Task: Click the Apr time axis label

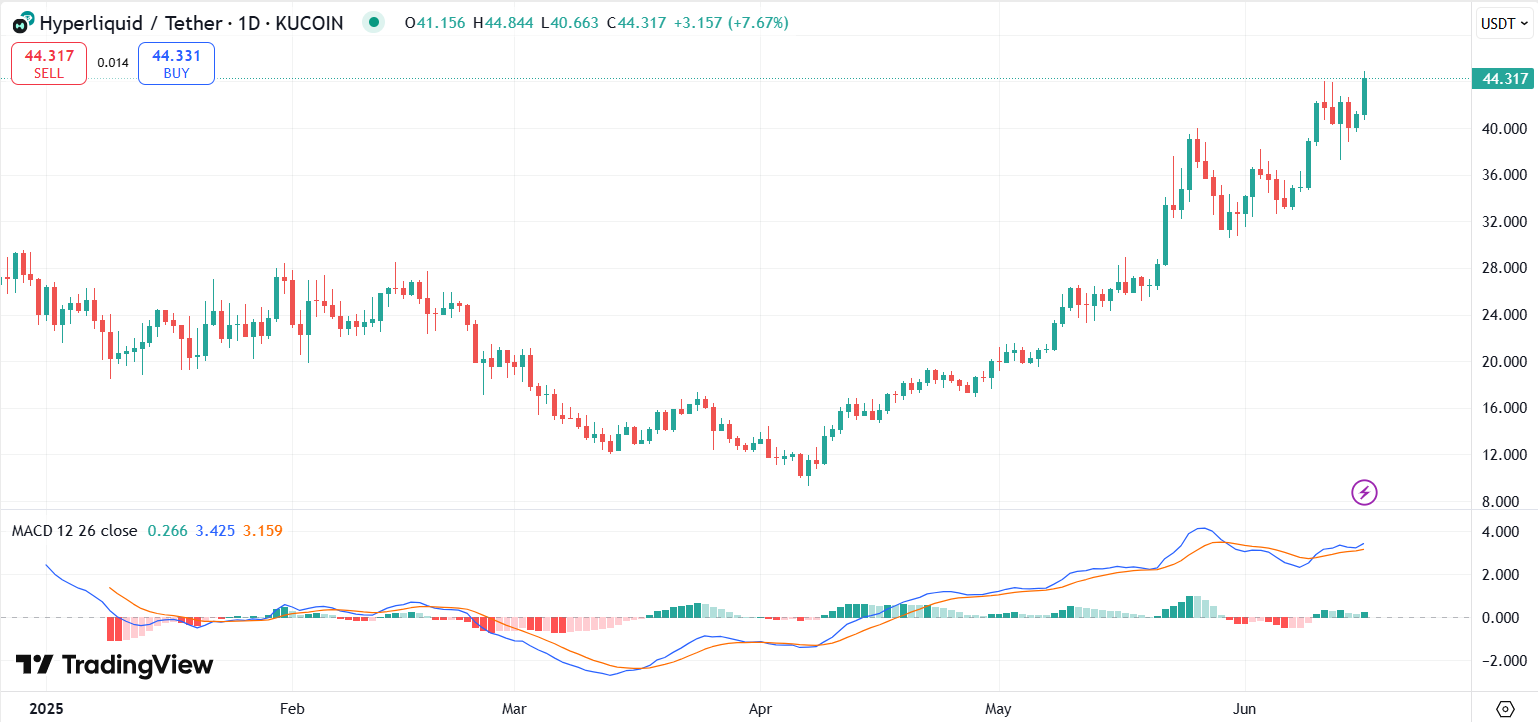Action: click(x=759, y=709)
